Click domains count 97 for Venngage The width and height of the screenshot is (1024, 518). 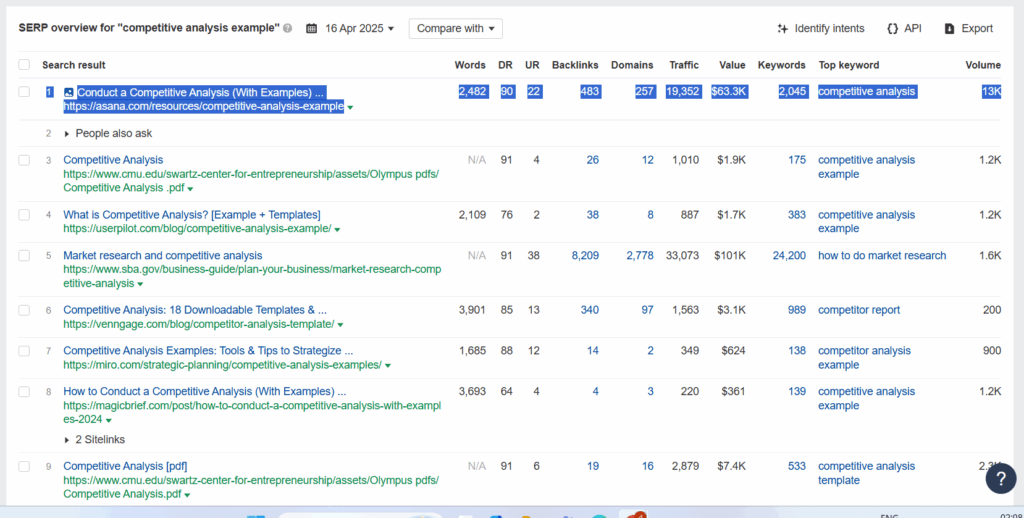tap(647, 310)
